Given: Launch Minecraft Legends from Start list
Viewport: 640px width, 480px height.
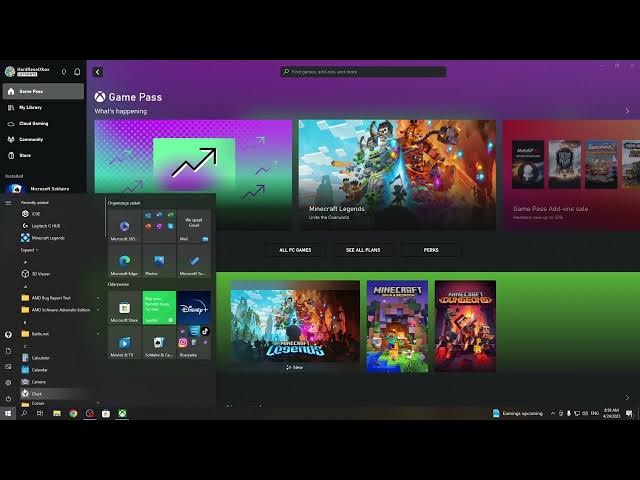Looking at the screenshot, I should pos(59,238).
